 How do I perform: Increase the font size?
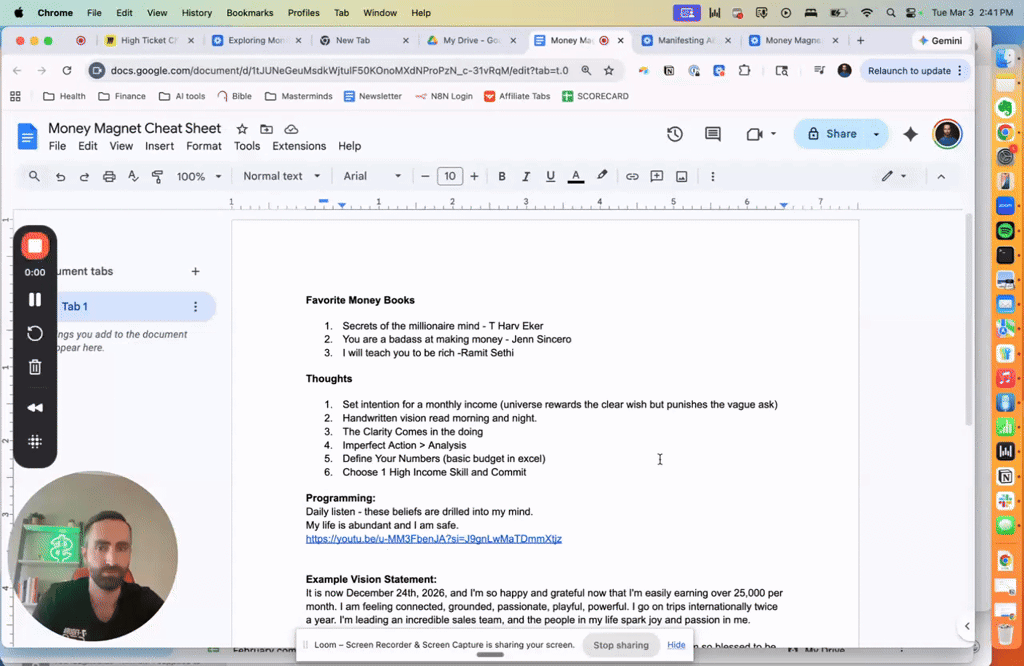[474, 176]
